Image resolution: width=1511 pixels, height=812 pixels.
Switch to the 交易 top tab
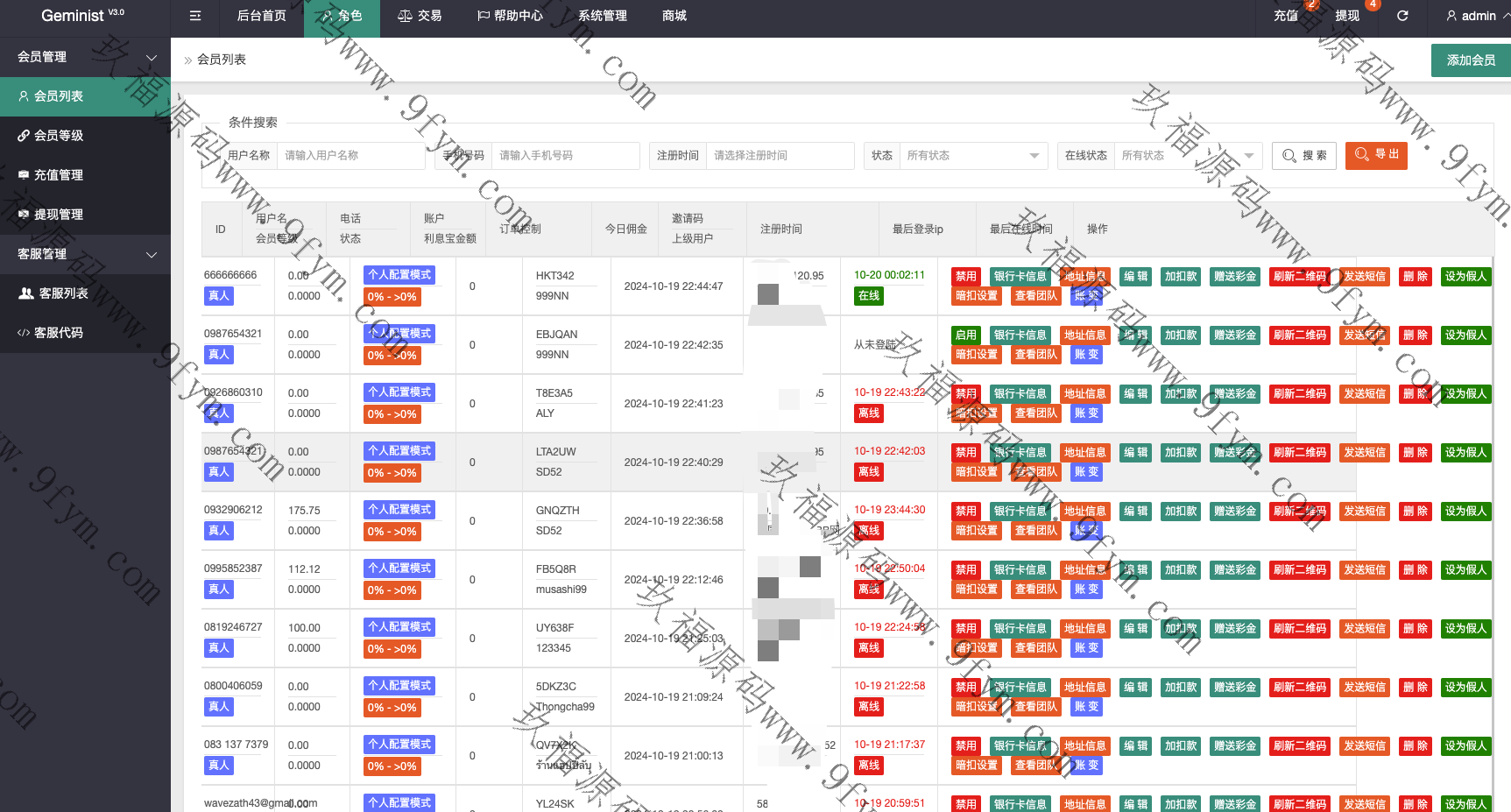[x=420, y=16]
